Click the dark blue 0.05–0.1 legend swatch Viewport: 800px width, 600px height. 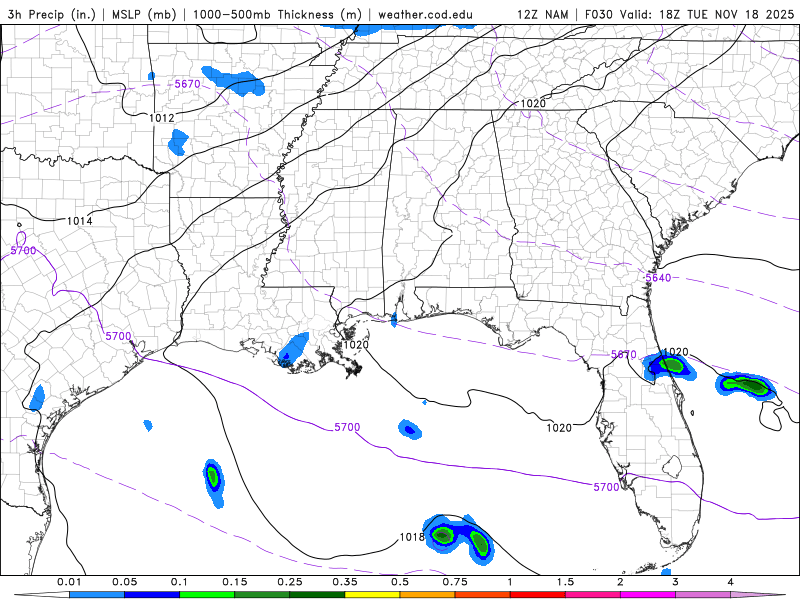click(152, 595)
